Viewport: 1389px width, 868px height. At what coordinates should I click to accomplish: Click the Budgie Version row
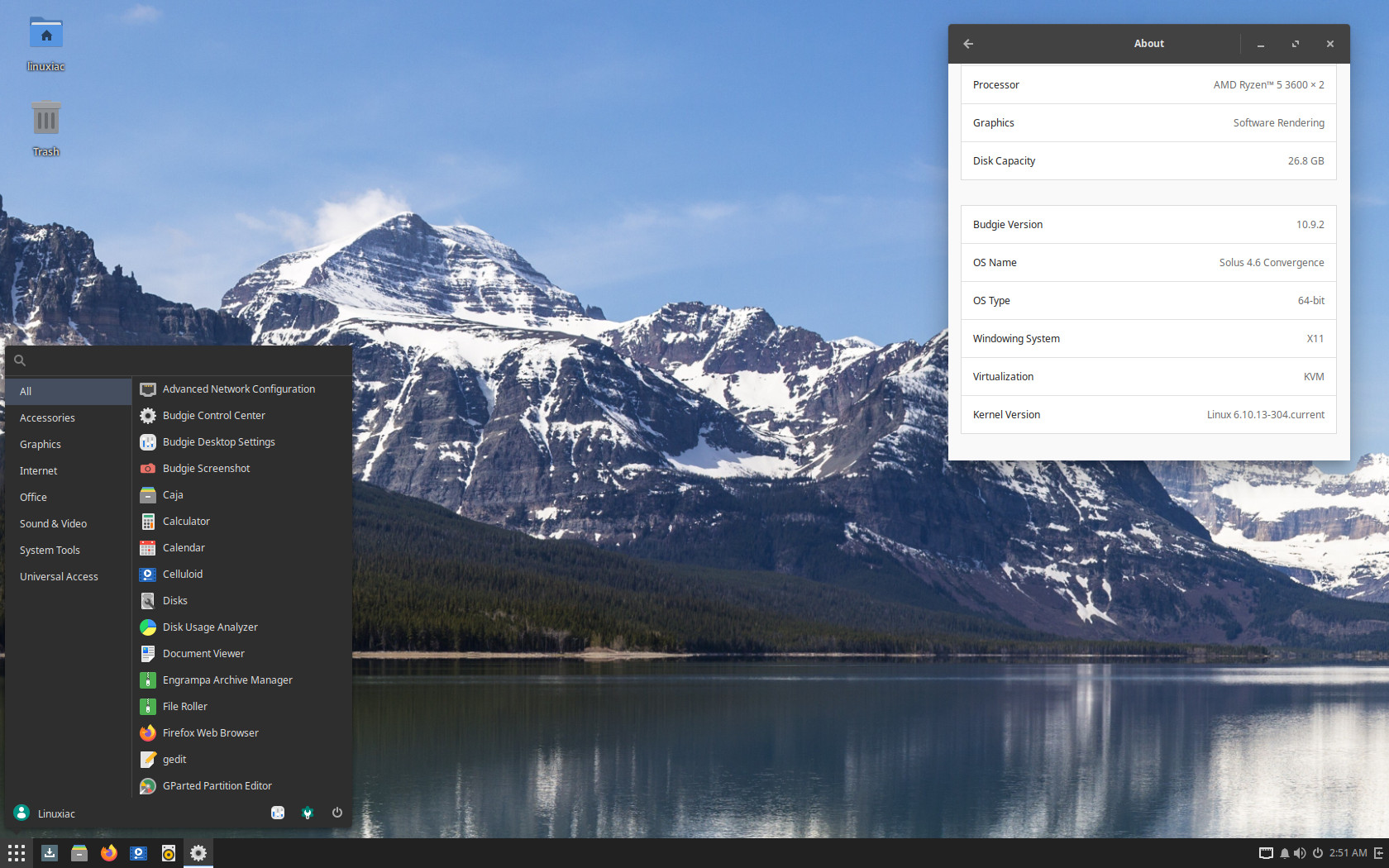coord(1148,225)
